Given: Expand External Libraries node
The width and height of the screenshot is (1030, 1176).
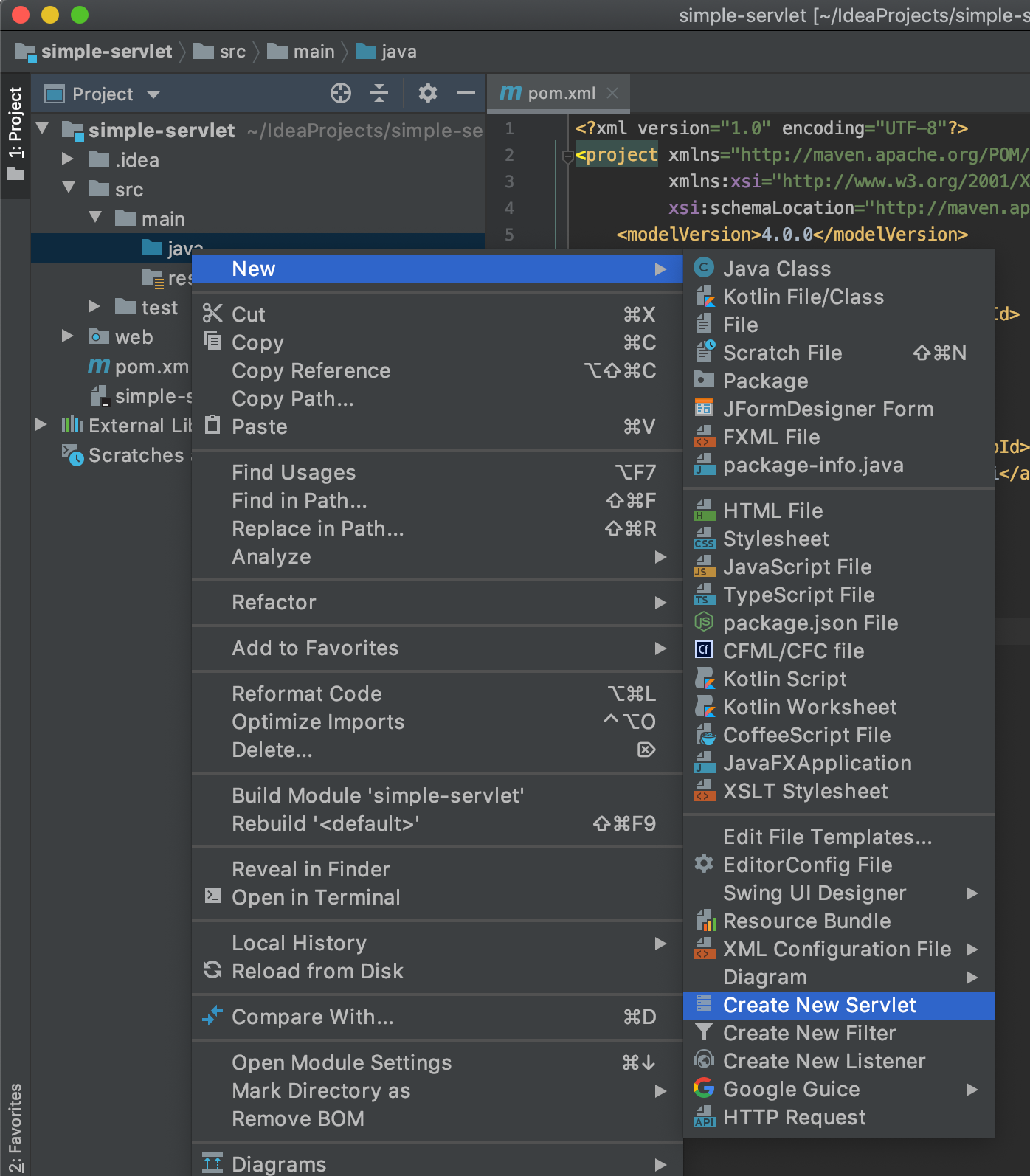Looking at the screenshot, I should (41, 424).
